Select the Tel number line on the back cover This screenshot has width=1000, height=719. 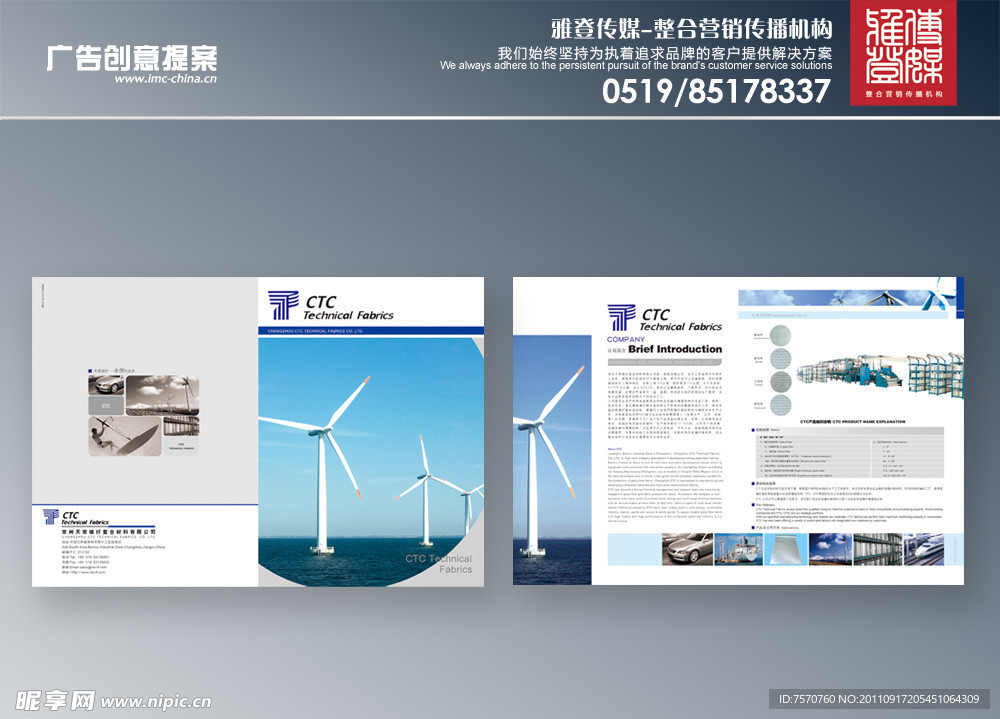[85, 557]
